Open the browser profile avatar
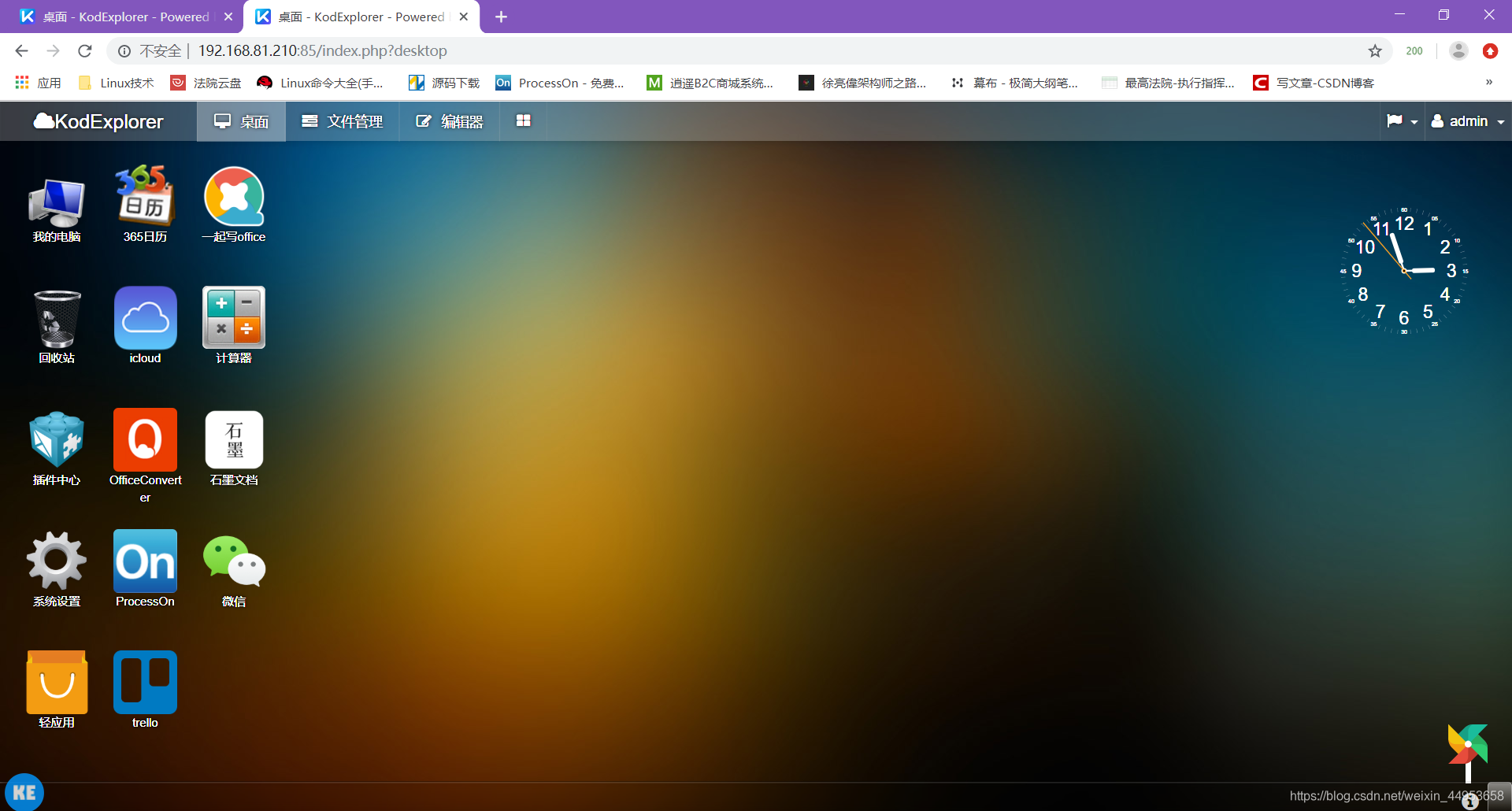The height and width of the screenshot is (811, 1512). tap(1458, 50)
